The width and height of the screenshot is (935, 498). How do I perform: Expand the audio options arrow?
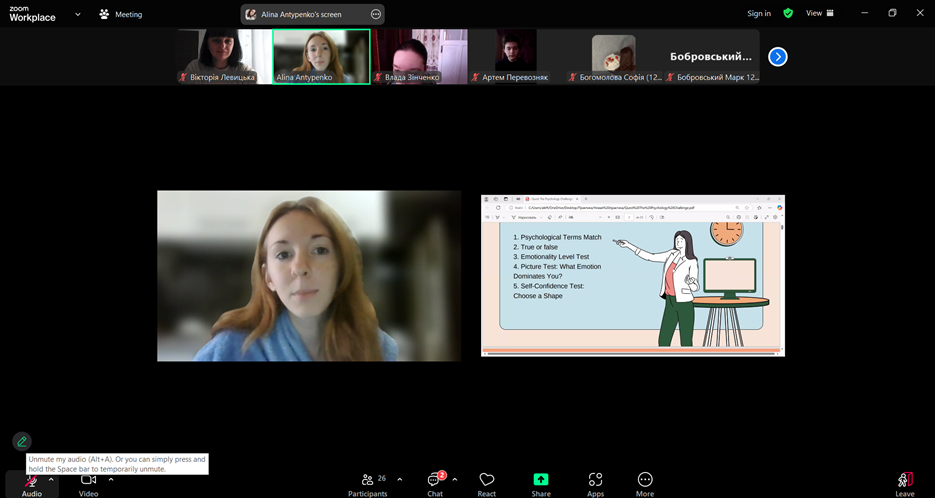coord(51,479)
